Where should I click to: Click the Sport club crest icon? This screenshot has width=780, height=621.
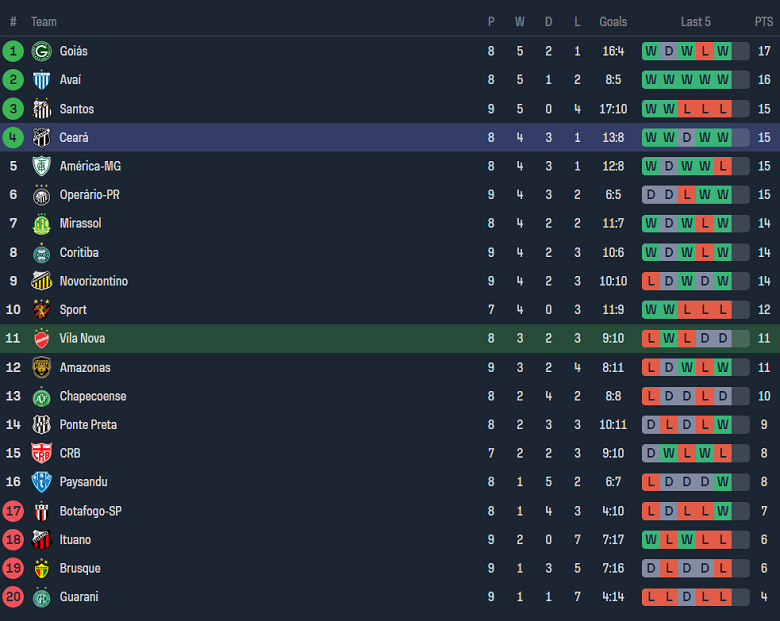pos(41,310)
